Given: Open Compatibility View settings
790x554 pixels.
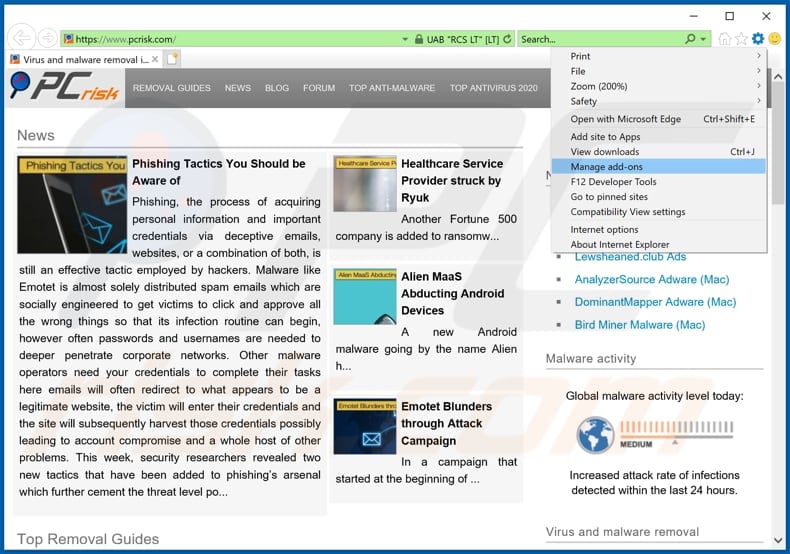Looking at the screenshot, I should click(659, 212).
